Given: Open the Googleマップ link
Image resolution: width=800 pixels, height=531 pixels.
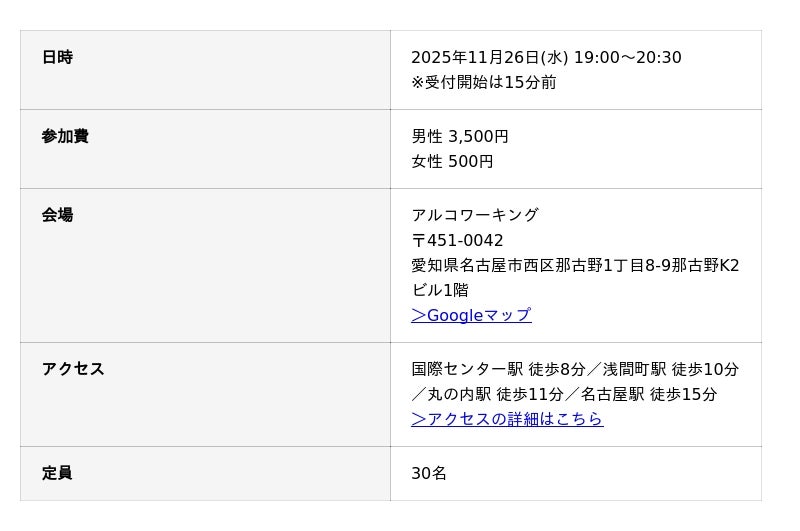Looking at the screenshot, I should click(471, 316).
